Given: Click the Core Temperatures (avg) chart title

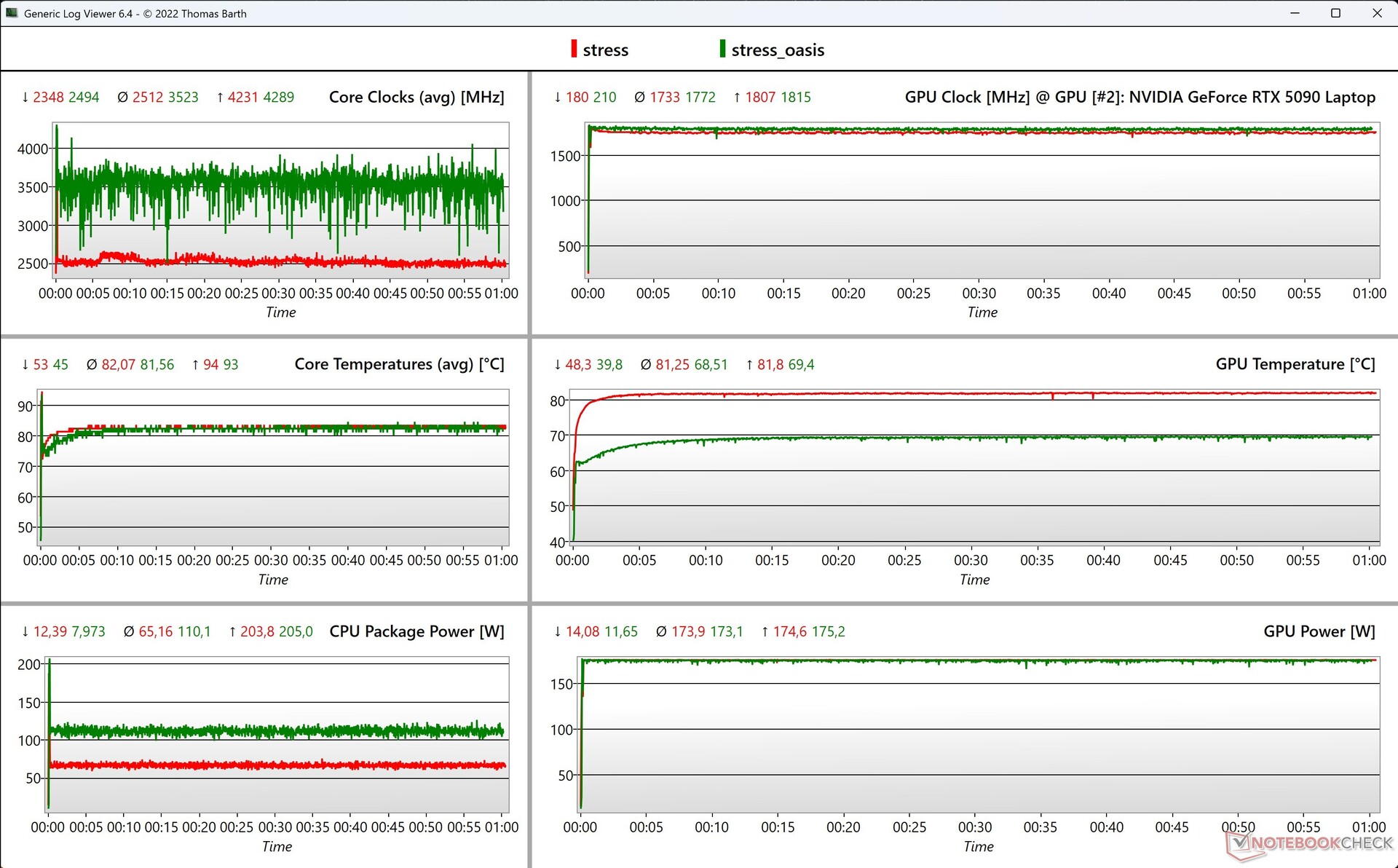Looking at the screenshot, I should 399,364.
